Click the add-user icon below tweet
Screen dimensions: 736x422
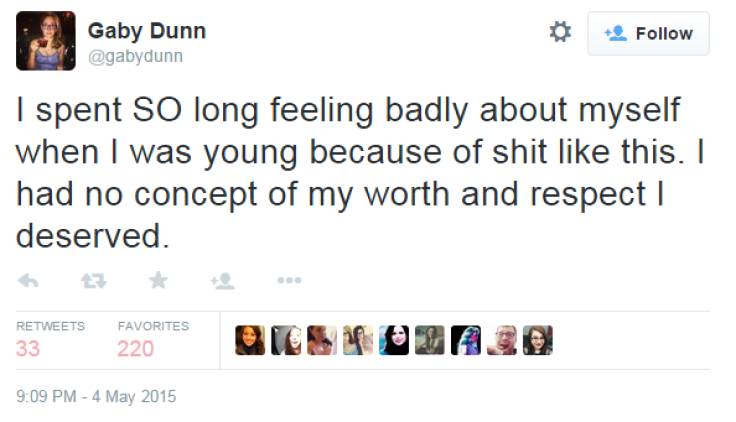click(x=222, y=281)
